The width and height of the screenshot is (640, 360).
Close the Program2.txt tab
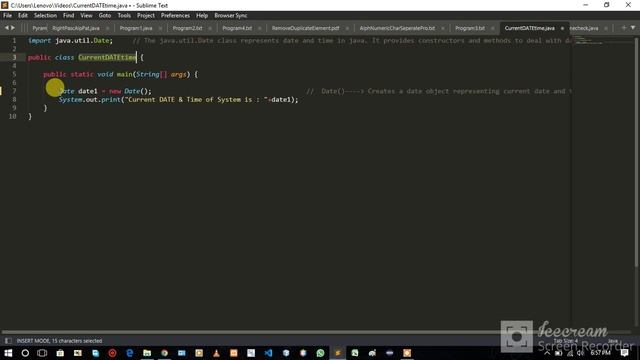210,28
